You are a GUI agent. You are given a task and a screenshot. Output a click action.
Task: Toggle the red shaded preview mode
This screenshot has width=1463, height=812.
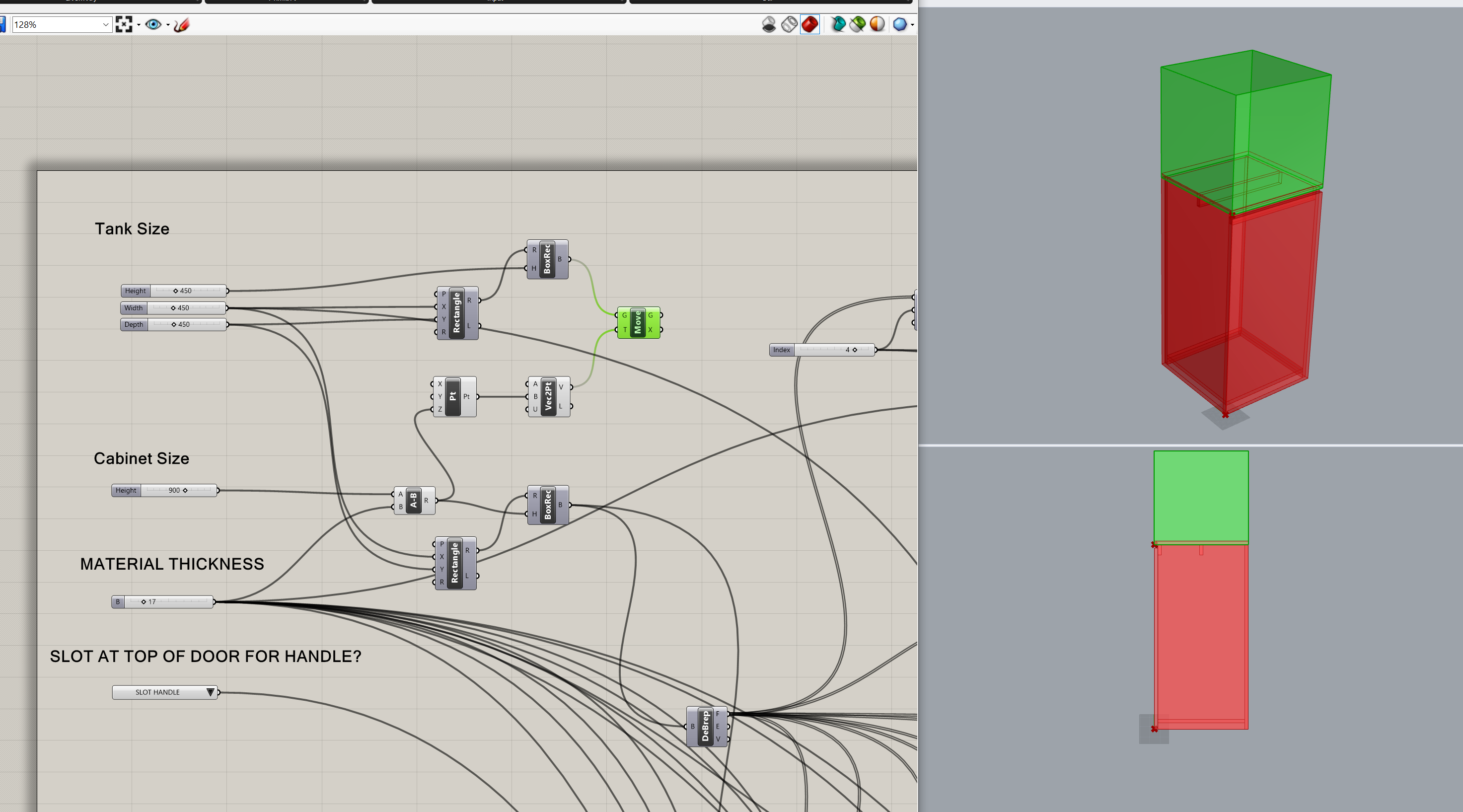[x=810, y=24]
